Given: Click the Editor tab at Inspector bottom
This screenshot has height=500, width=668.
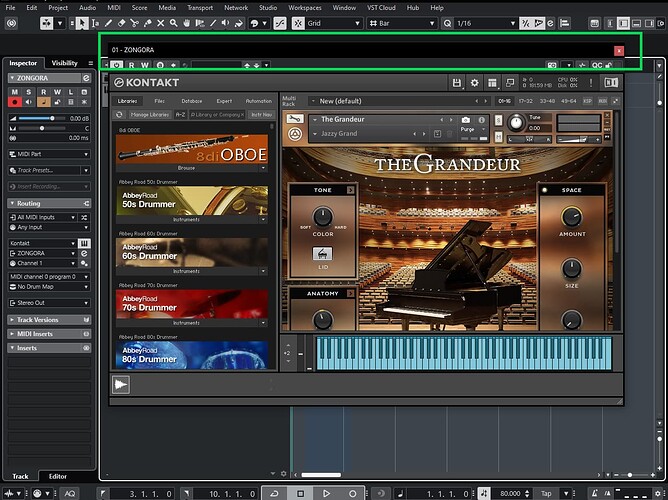Looking at the screenshot, I should point(58,476).
